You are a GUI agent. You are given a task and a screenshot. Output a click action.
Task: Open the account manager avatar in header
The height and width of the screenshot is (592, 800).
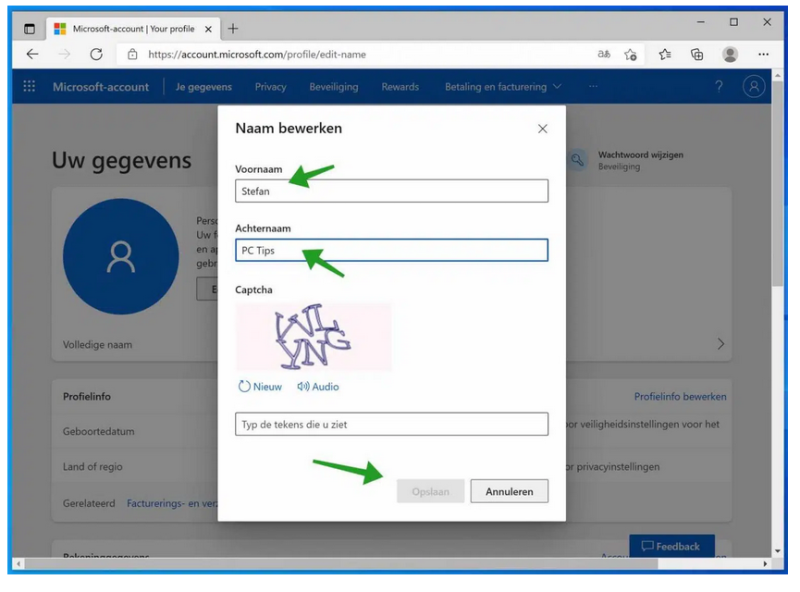(x=754, y=86)
